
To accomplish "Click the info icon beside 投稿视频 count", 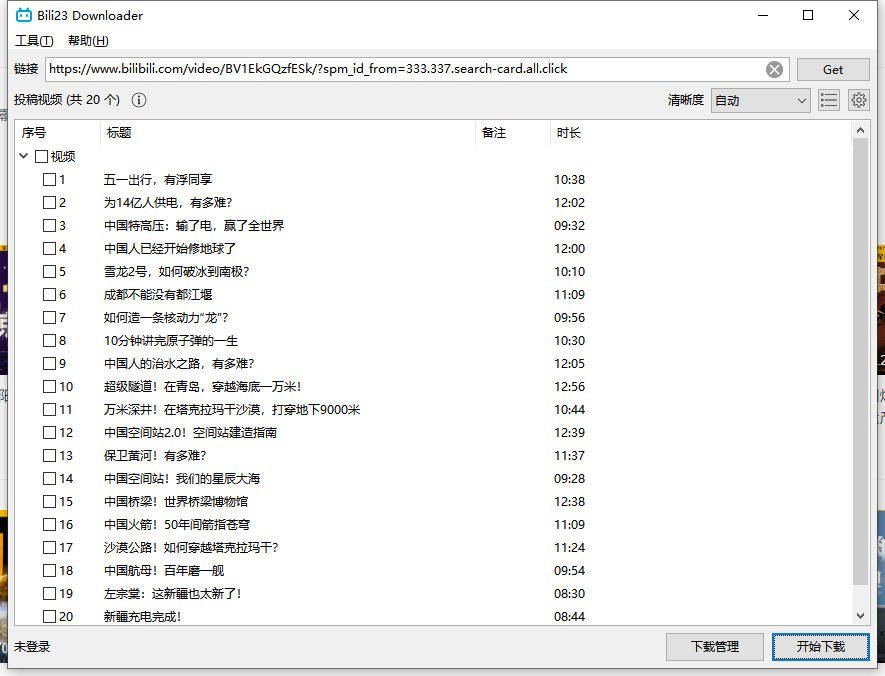I will point(139,100).
